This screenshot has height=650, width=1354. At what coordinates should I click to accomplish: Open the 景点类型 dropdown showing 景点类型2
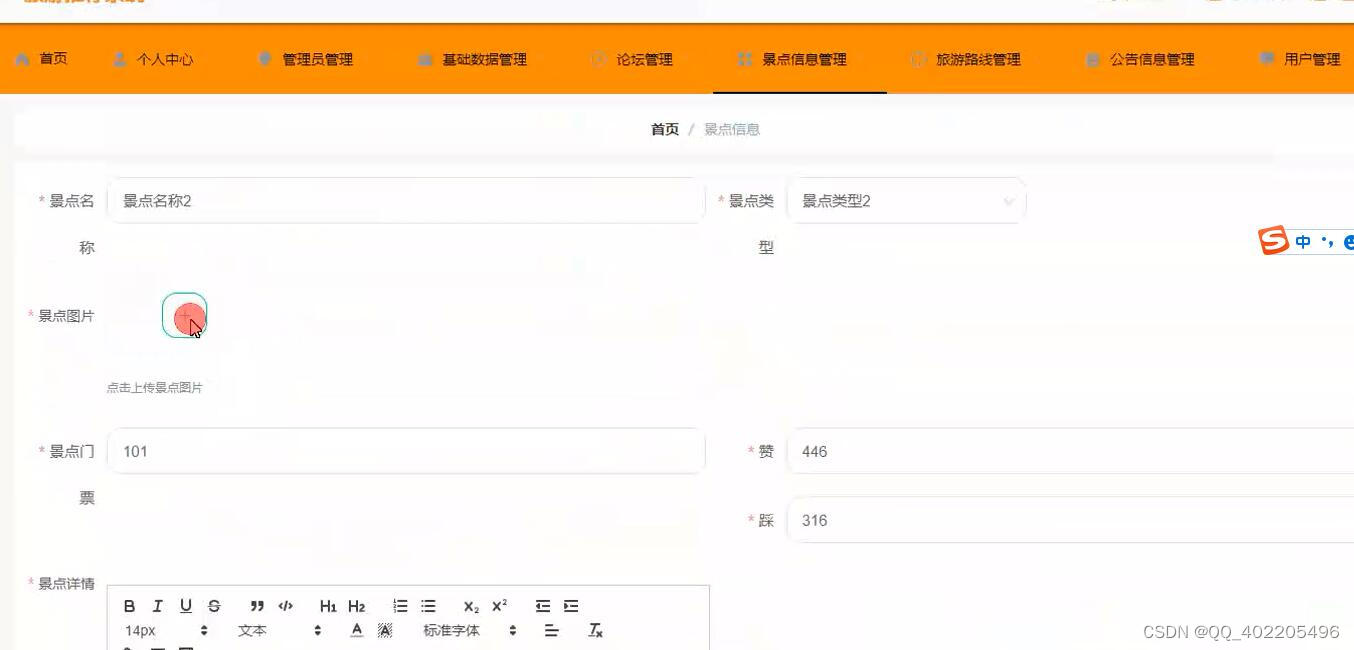click(x=905, y=200)
